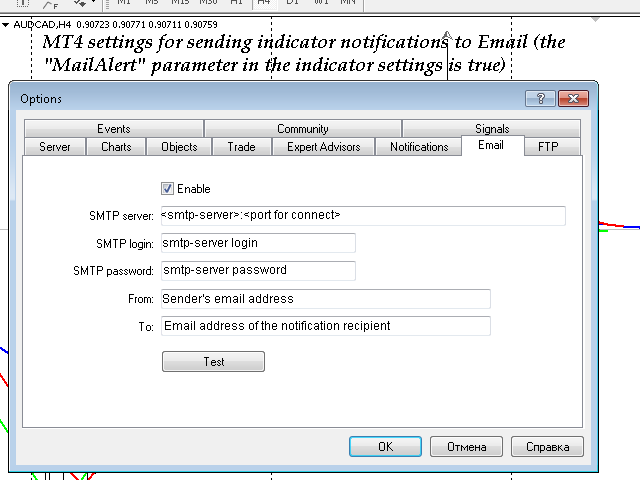Click the To recipient email field
640x480 pixels.
tap(326, 326)
